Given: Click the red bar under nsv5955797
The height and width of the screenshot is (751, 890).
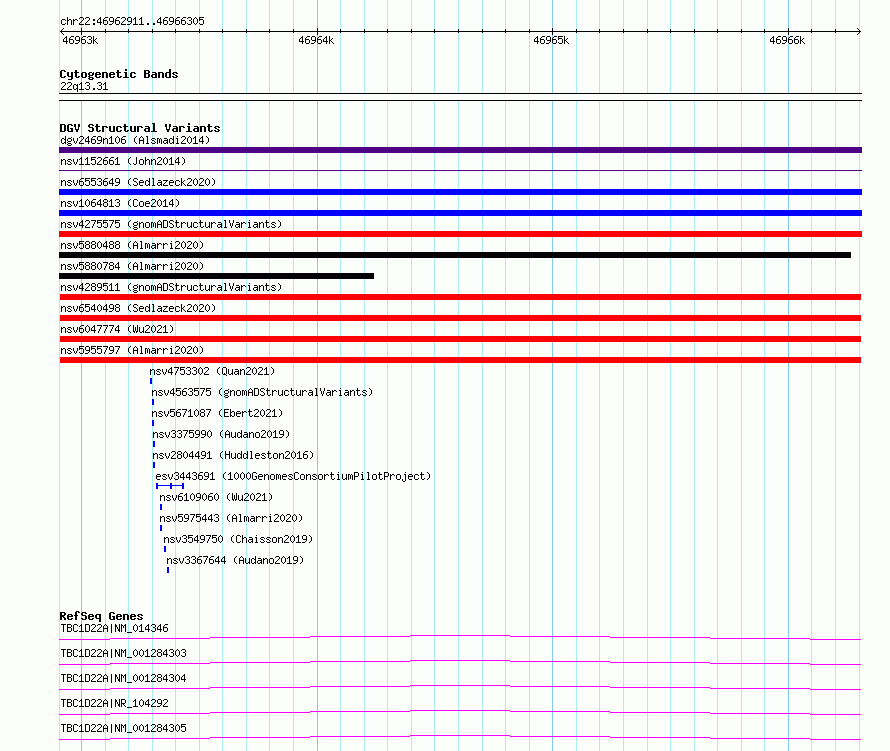Looking at the screenshot, I should (x=460, y=360).
